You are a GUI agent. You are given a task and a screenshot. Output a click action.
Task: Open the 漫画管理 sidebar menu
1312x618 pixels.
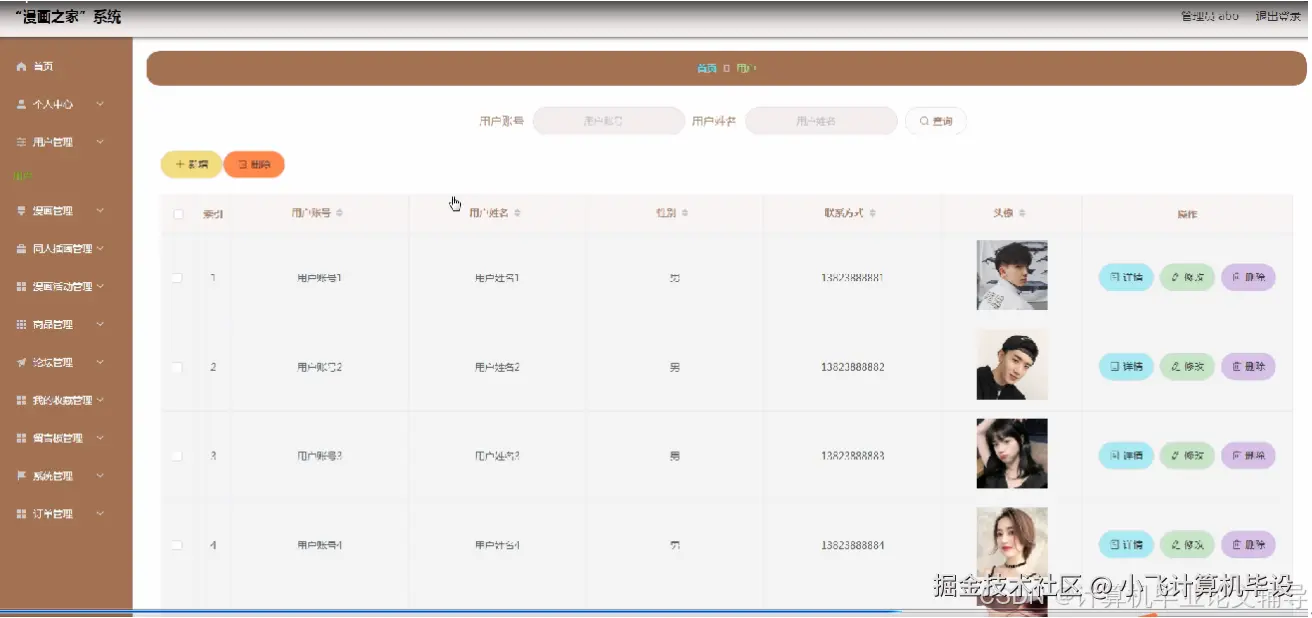pyautogui.click(x=66, y=211)
